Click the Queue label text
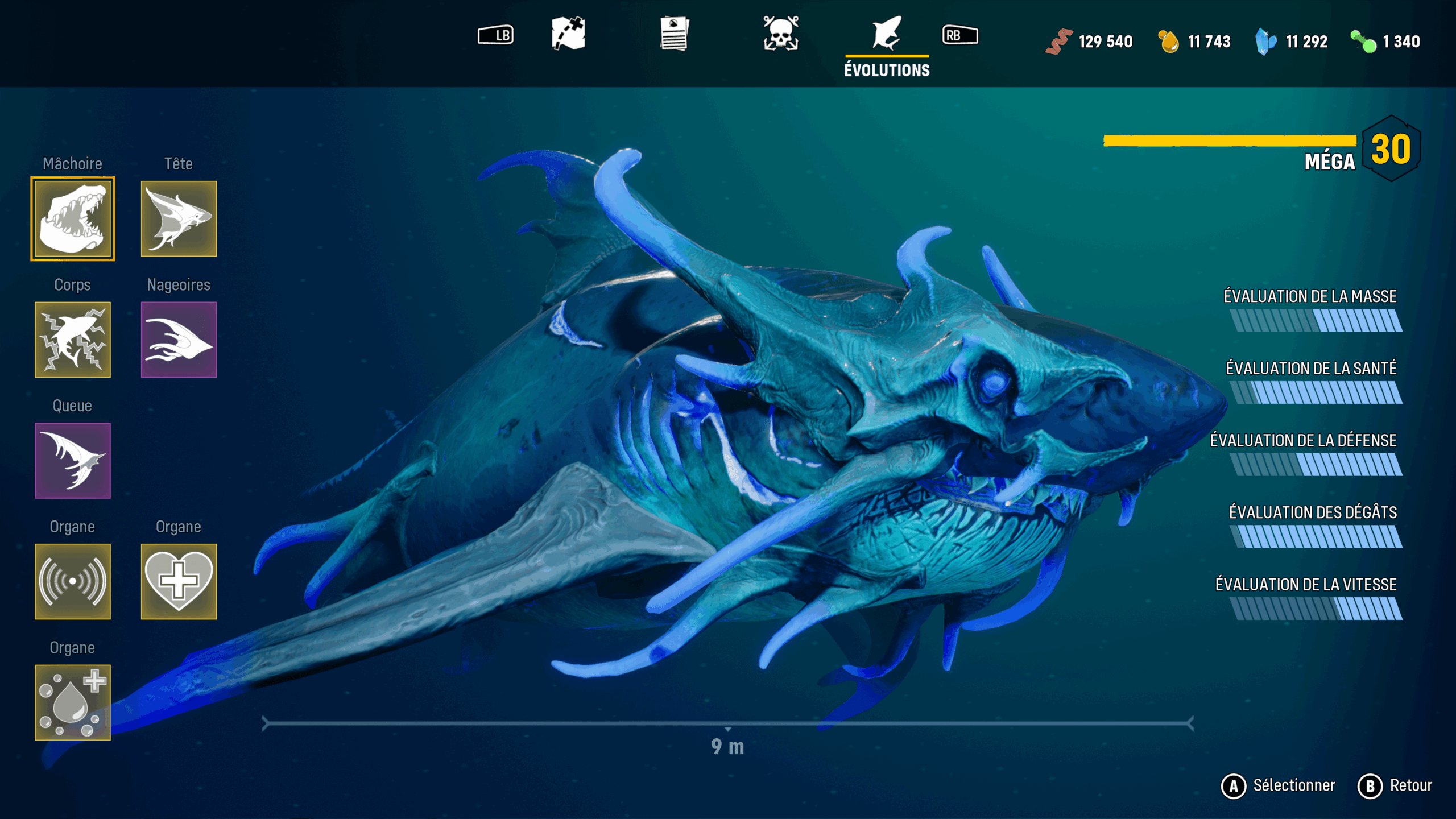The width and height of the screenshot is (1456, 819). click(x=72, y=406)
